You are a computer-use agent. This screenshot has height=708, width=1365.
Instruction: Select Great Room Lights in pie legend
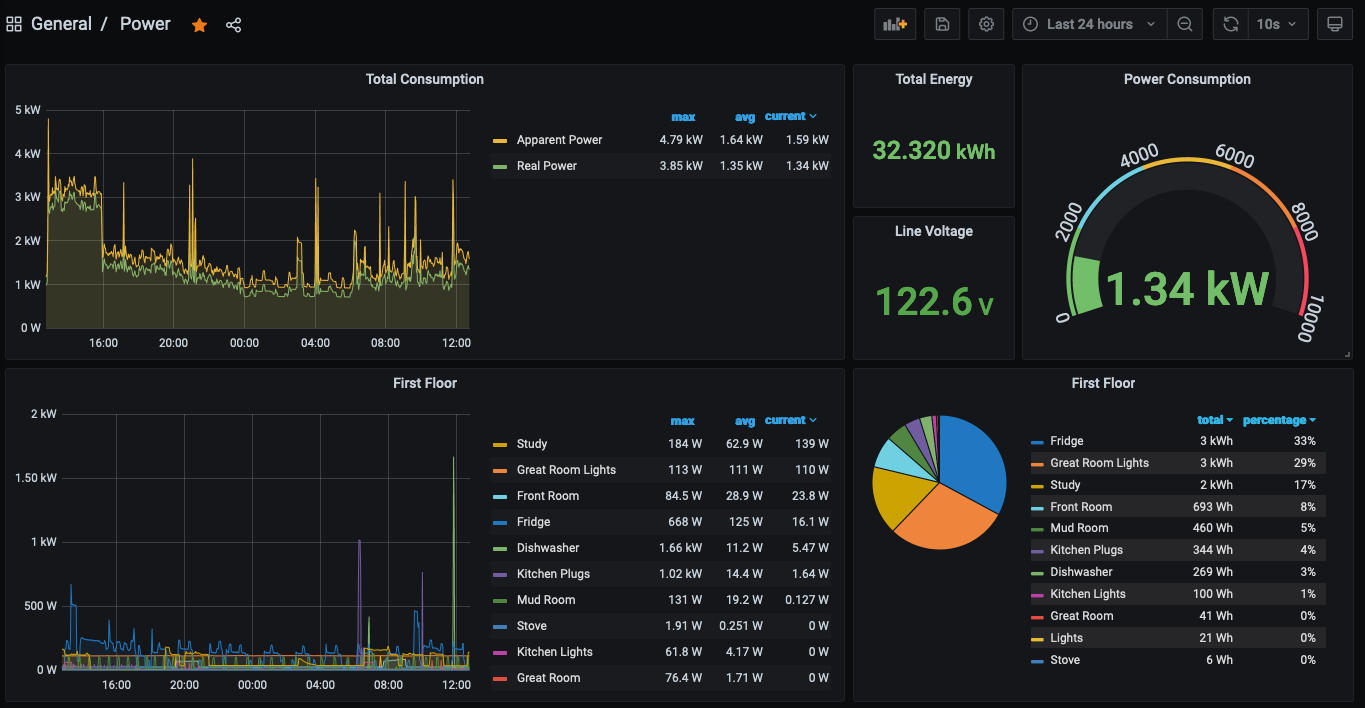[x=1099, y=463]
